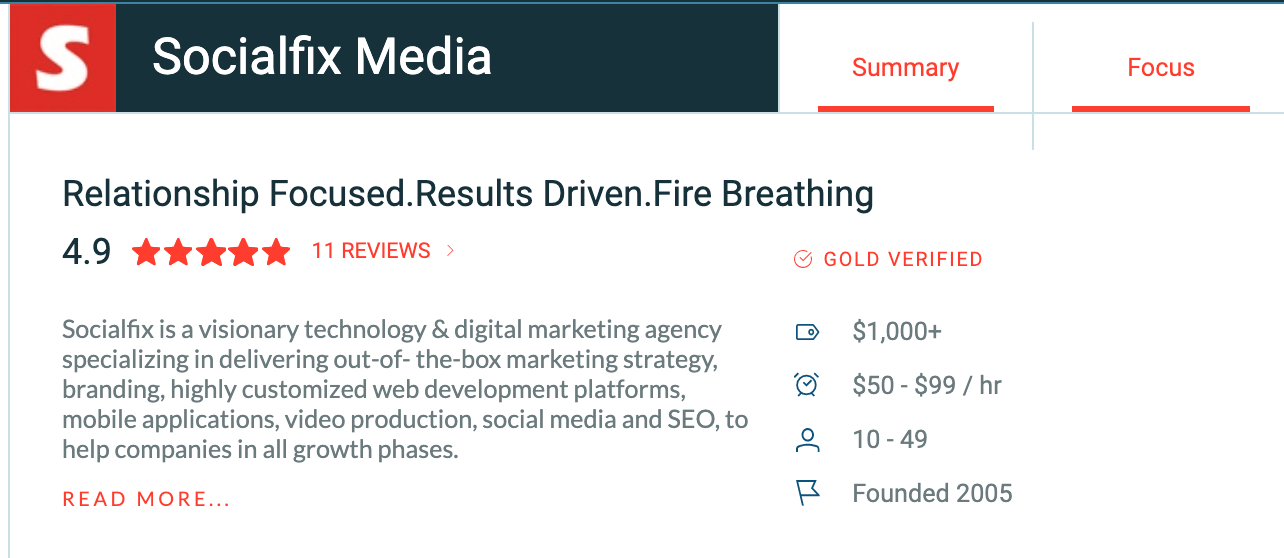Click the gold verified checkmark icon
This screenshot has height=558, width=1284.
[x=803, y=260]
